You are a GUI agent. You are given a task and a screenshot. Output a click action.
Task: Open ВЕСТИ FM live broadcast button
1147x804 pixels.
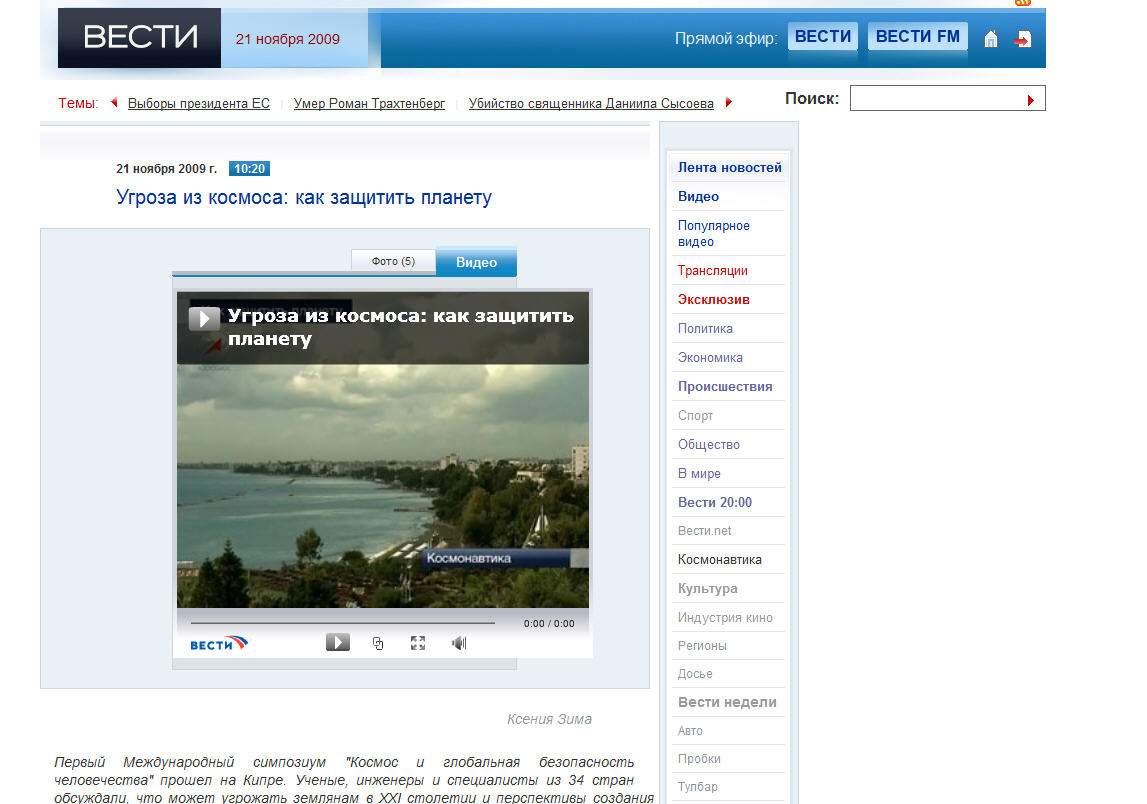point(917,37)
